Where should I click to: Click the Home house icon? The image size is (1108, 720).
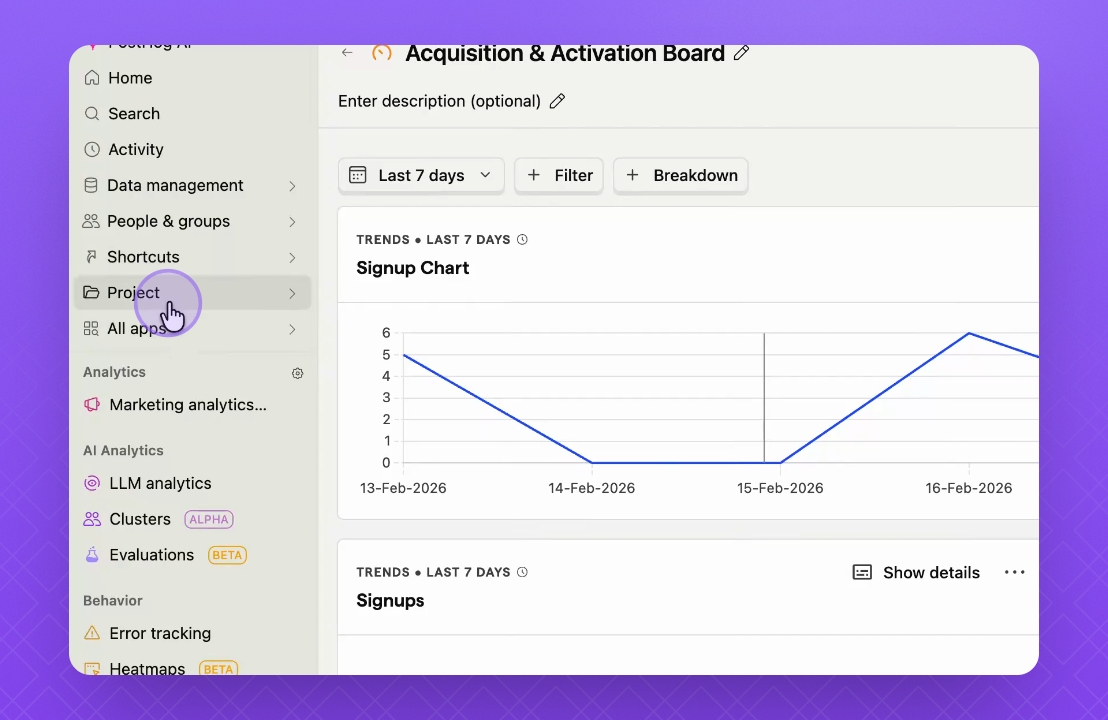(x=92, y=78)
